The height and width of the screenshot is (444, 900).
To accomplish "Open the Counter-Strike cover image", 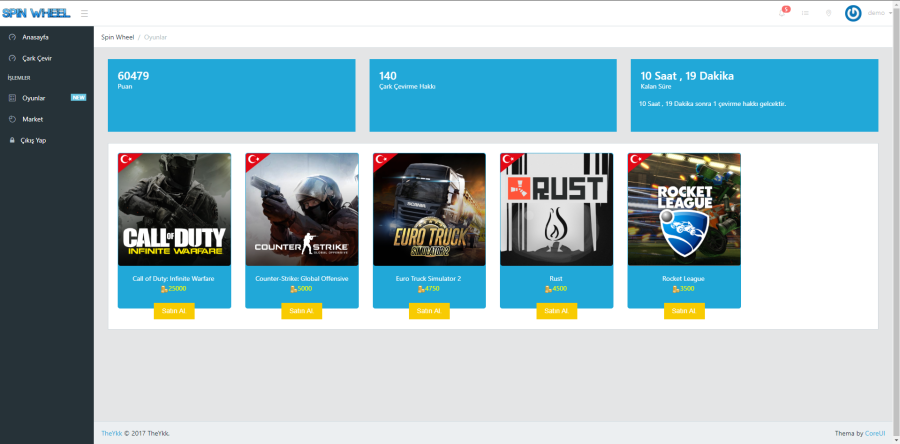I will (302, 209).
